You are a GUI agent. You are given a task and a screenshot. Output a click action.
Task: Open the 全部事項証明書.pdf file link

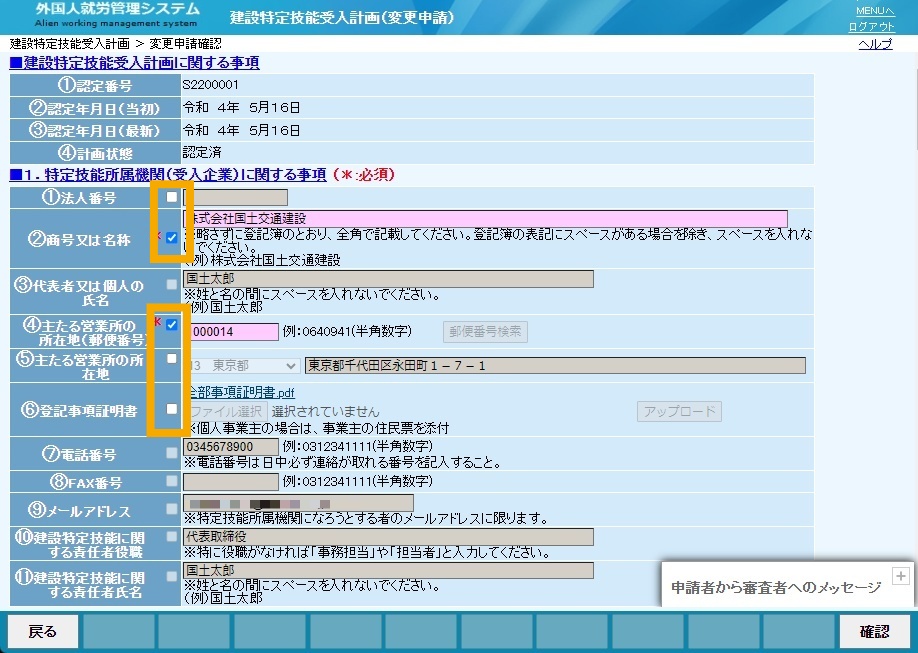click(240, 392)
